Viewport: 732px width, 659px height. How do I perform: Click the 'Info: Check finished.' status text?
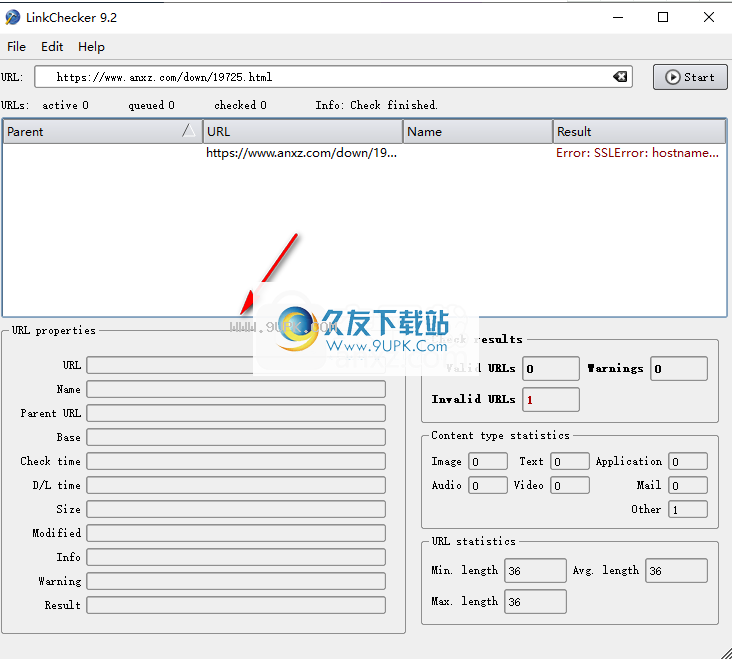coord(376,105)
